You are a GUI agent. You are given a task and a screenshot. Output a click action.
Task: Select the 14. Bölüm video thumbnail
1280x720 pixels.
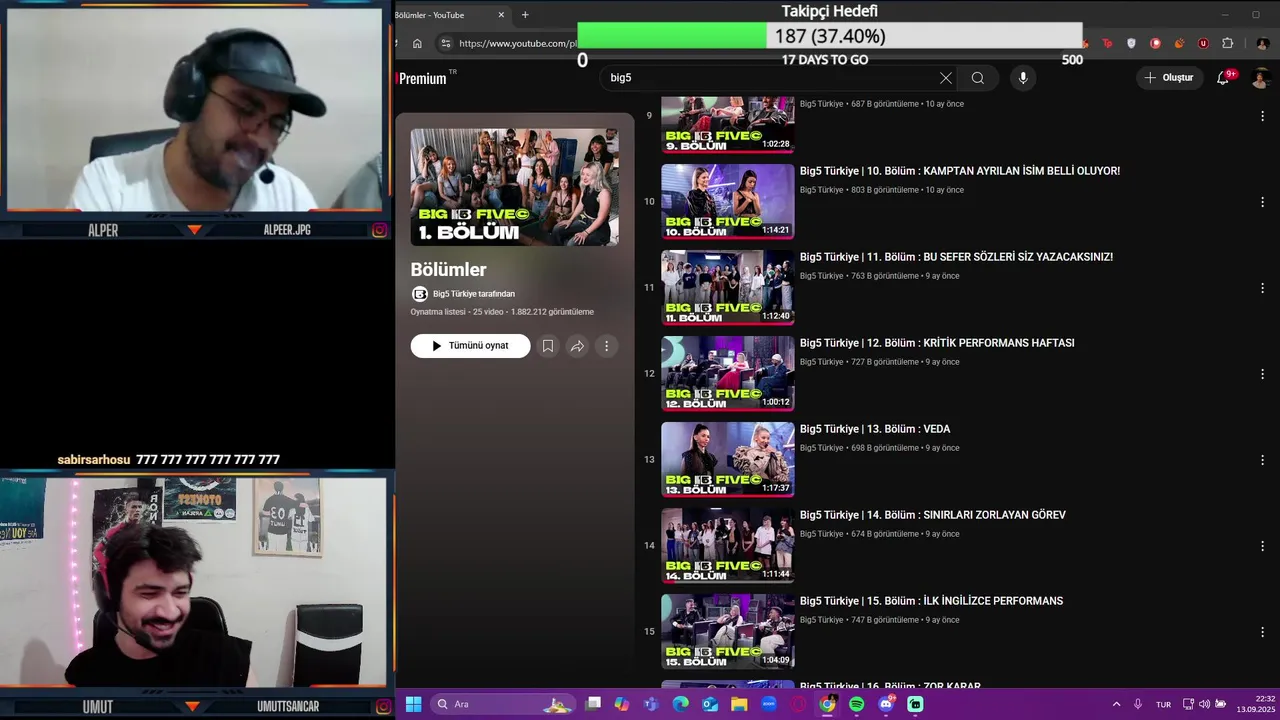[728, 545]
